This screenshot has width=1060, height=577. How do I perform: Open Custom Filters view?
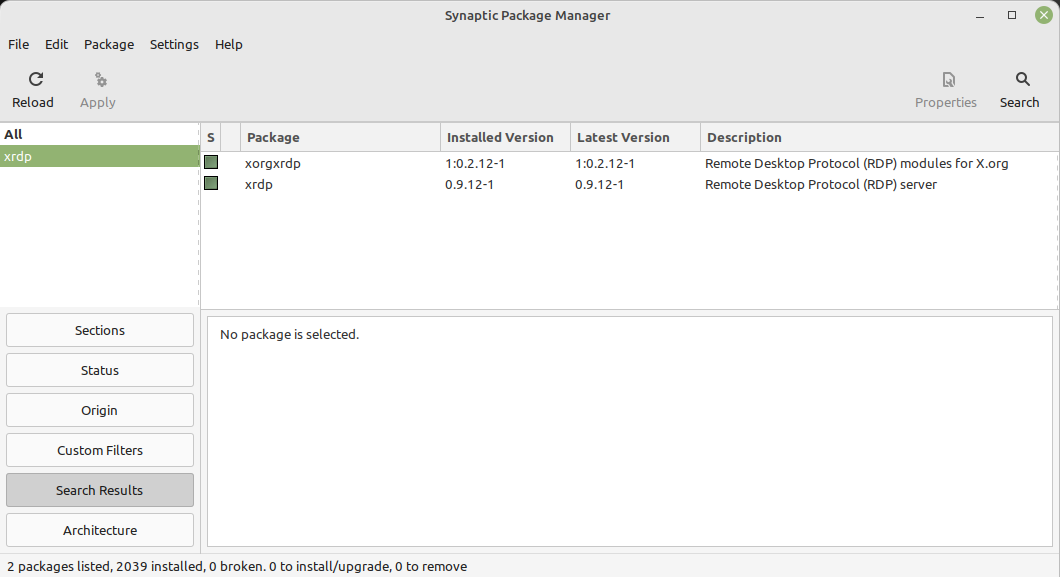point(100,450)
